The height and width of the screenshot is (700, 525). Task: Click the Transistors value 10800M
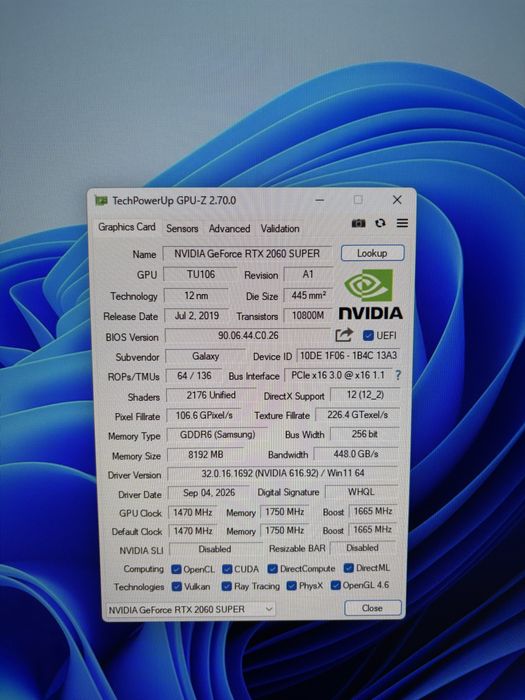pyautogui.click(x=308, y=315)
